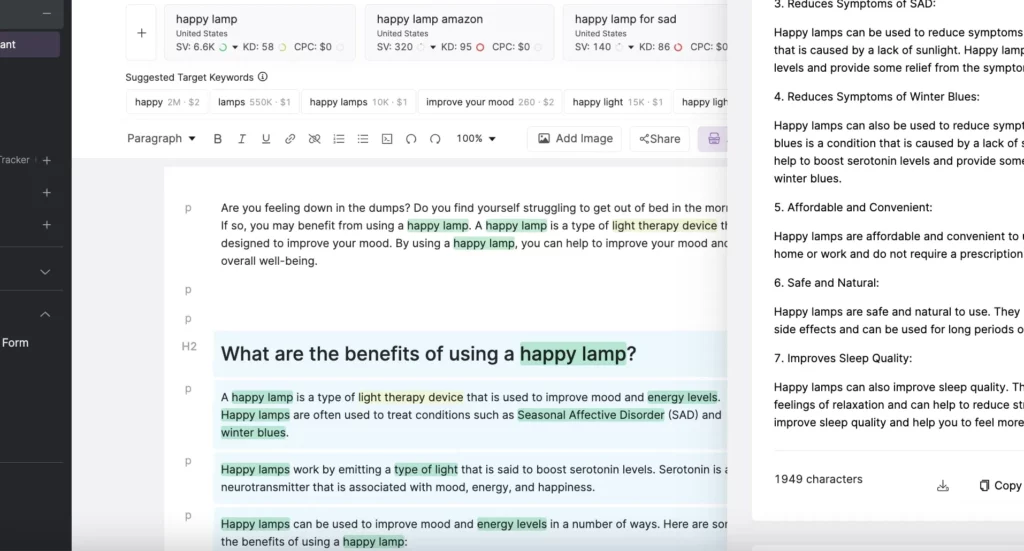The width and height of the screenshot is (1024, 551).
Task: Select the 'happy lamps' 10K keyword chip
Action: point(358,102)
